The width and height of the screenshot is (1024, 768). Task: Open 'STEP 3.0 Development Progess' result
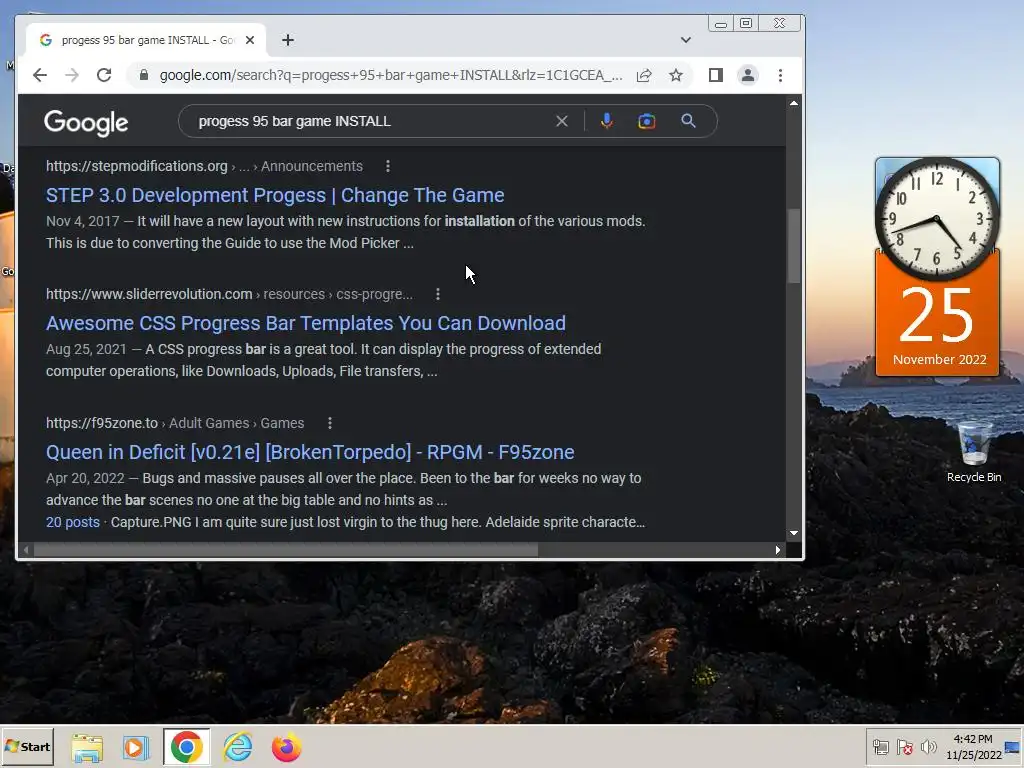click(x=275, y=195)
